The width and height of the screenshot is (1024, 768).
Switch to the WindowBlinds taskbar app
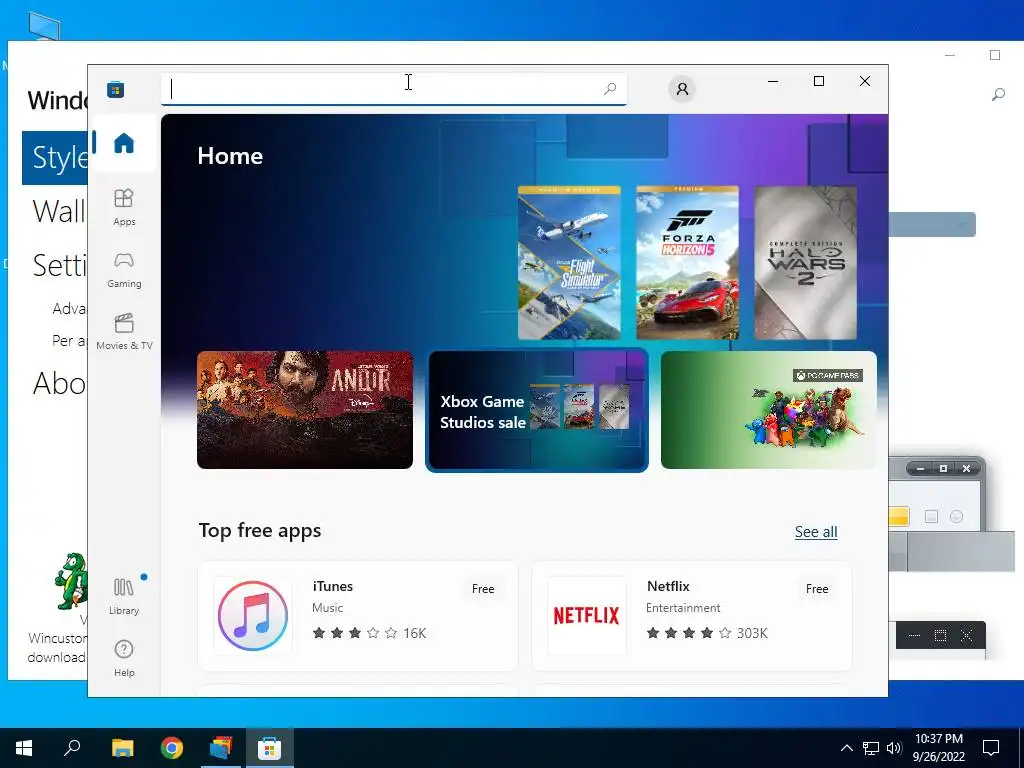(221, 748)
